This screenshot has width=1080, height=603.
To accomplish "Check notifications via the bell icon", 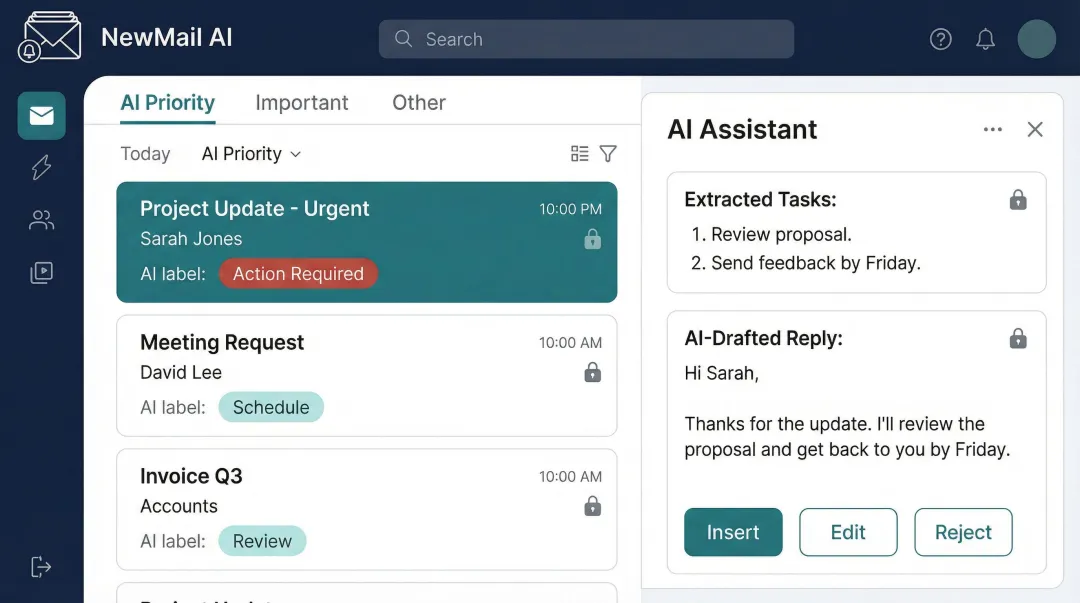I will [x=985, y=38].
